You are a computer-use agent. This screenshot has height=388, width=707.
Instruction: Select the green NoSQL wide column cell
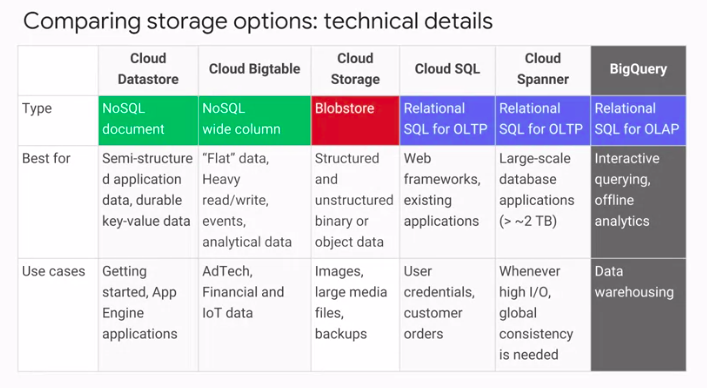[254, 120]
